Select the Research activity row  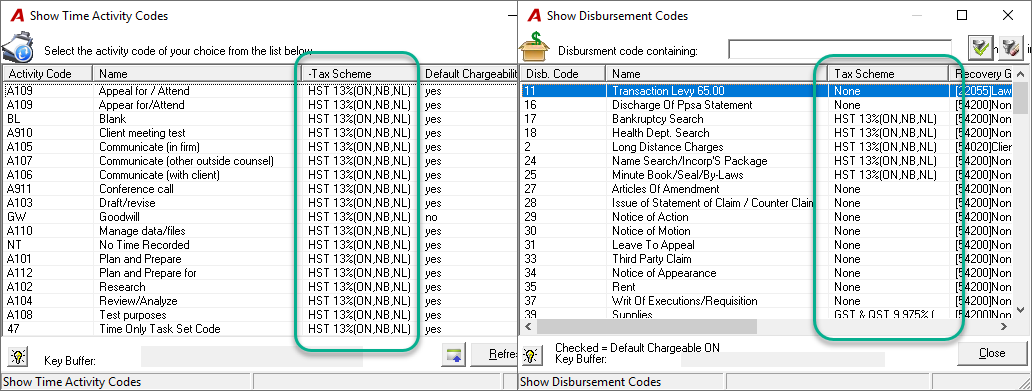pyautogui.click(x=261, y=287)
